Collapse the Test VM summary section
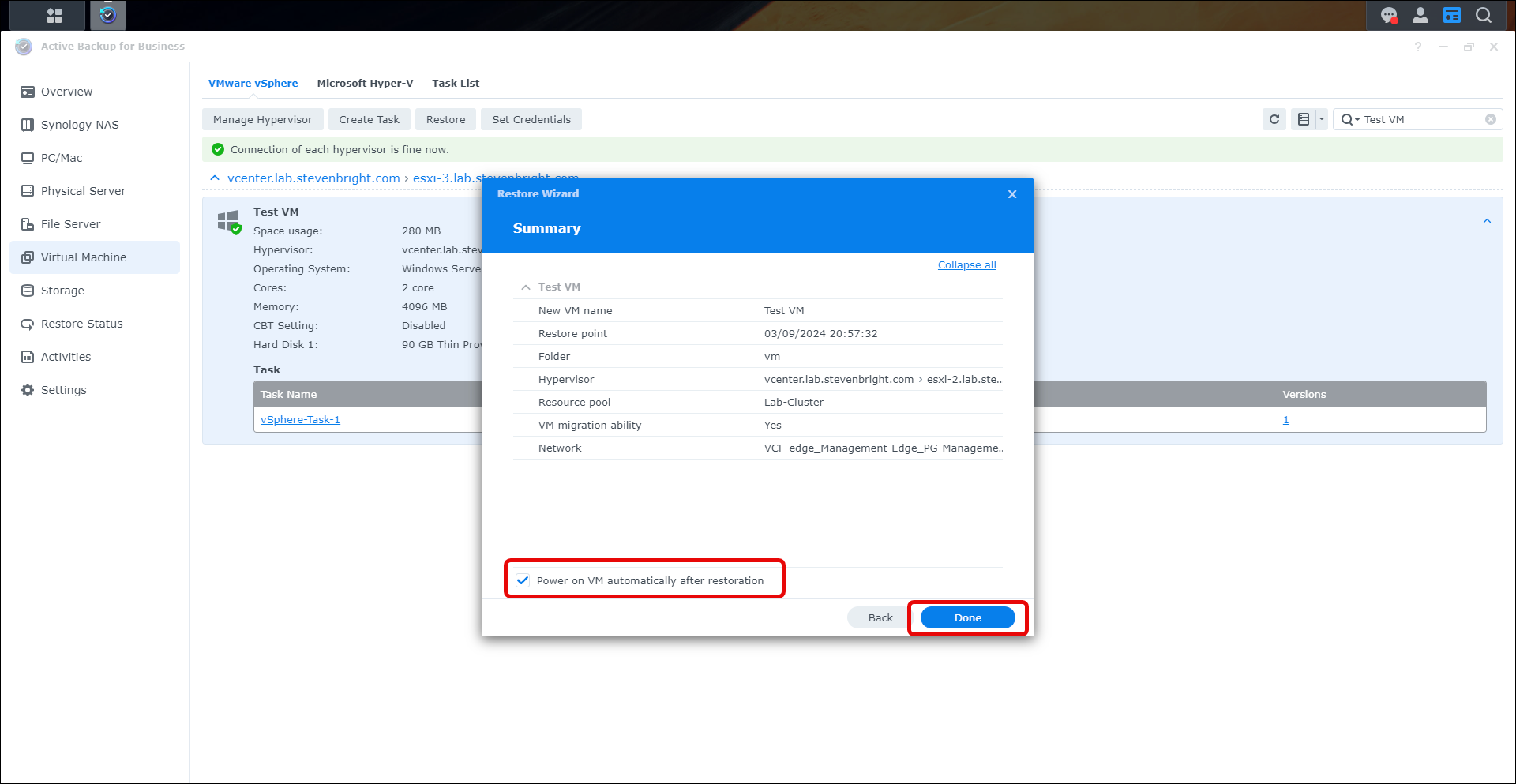This screenshot has width=1516, height=784. tap(526, 287)
